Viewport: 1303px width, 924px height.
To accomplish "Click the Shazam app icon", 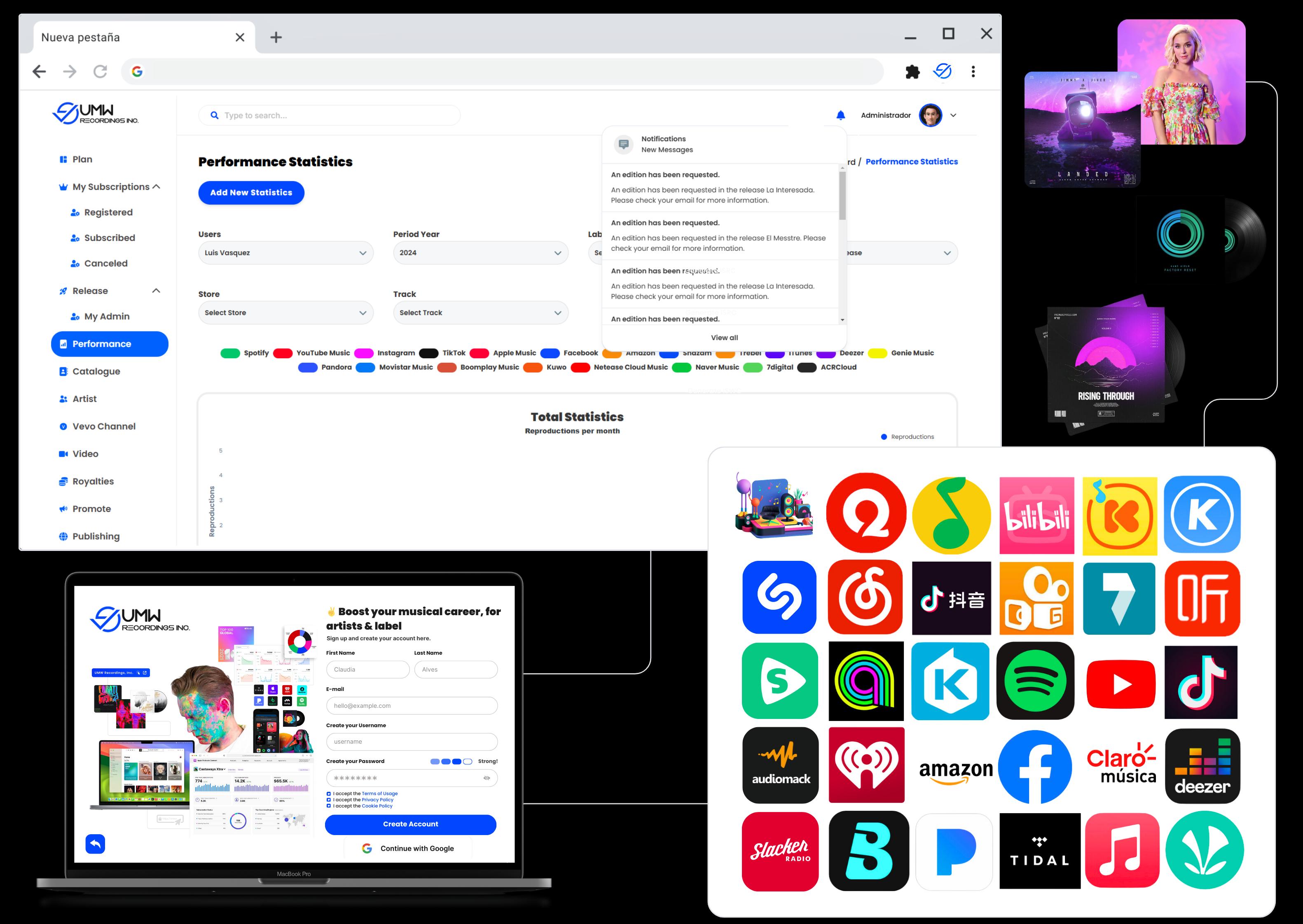I will coord(779,597).
